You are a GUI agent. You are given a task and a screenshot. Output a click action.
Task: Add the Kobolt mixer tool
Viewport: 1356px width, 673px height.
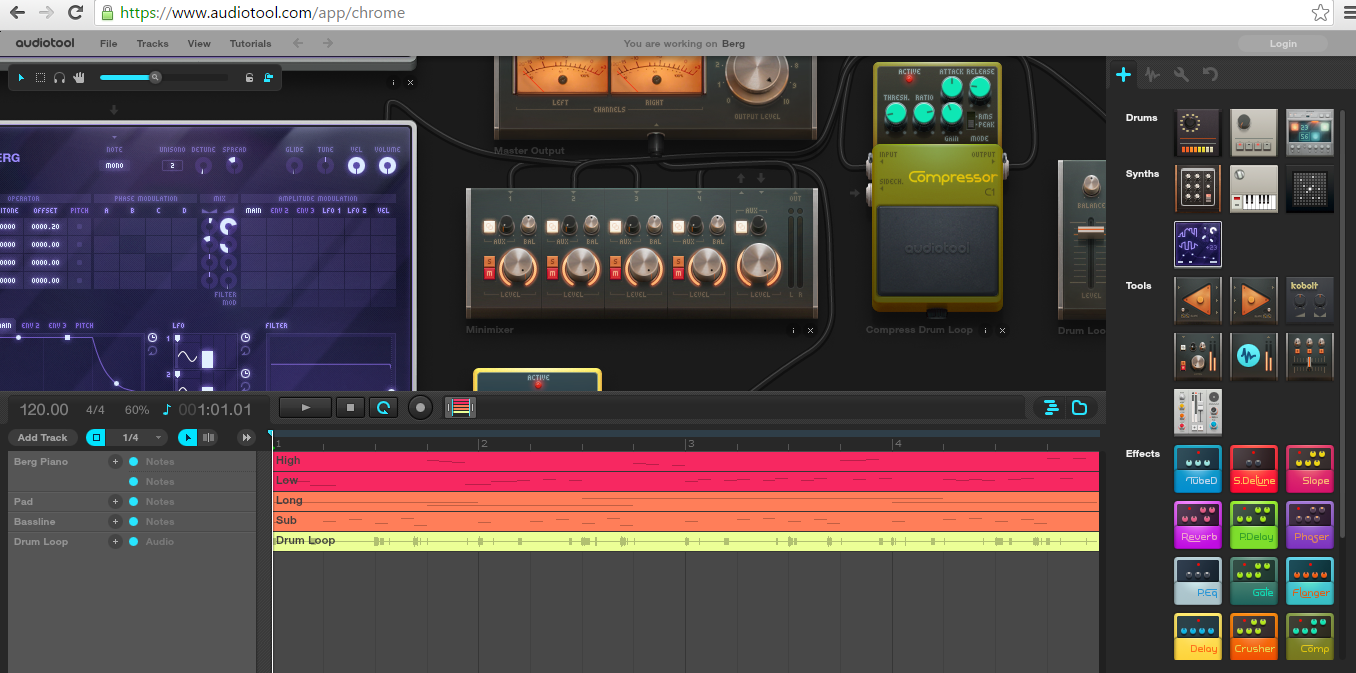1309,300
